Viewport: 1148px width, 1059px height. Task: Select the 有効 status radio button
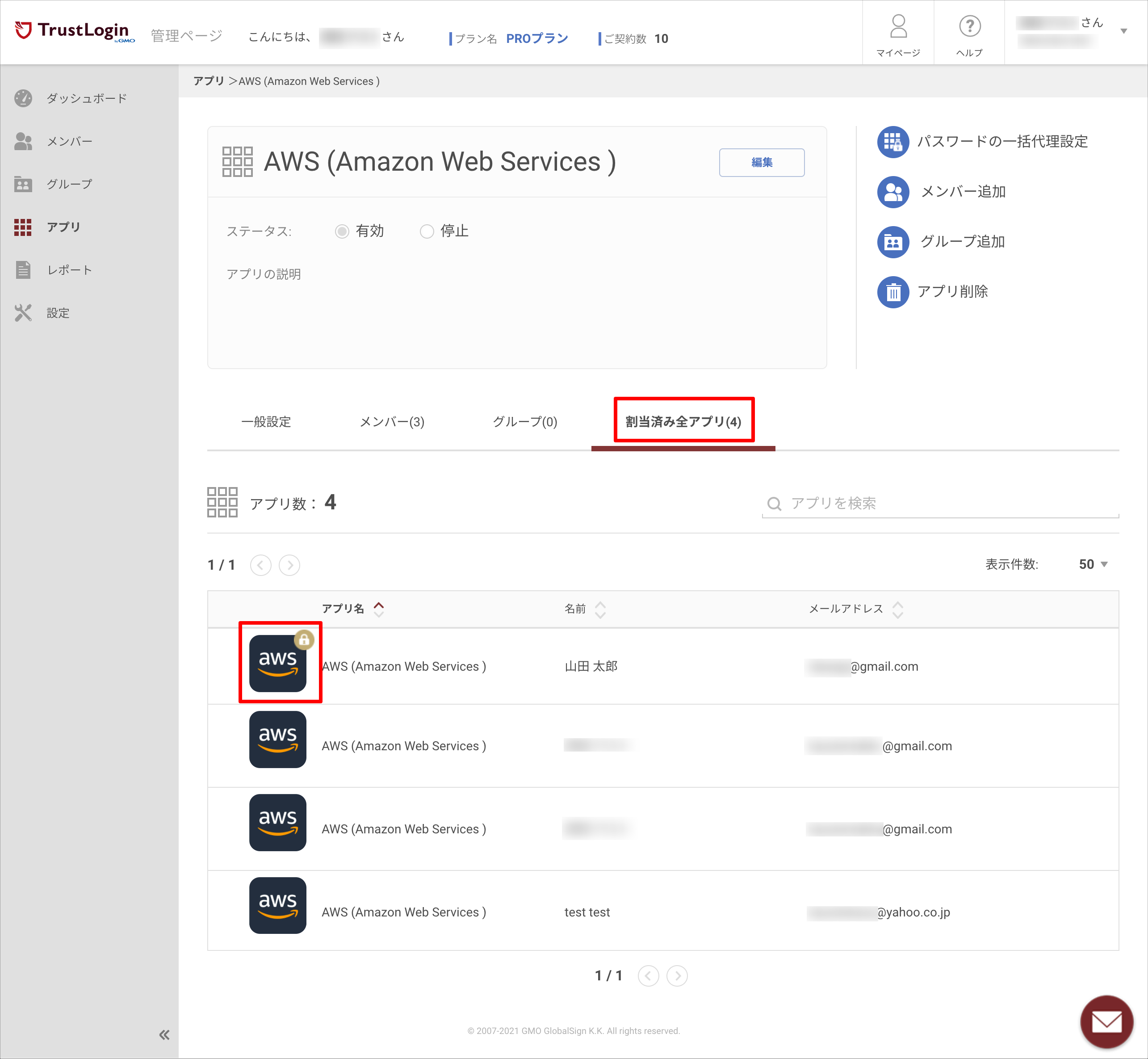(x=342, y=231)
